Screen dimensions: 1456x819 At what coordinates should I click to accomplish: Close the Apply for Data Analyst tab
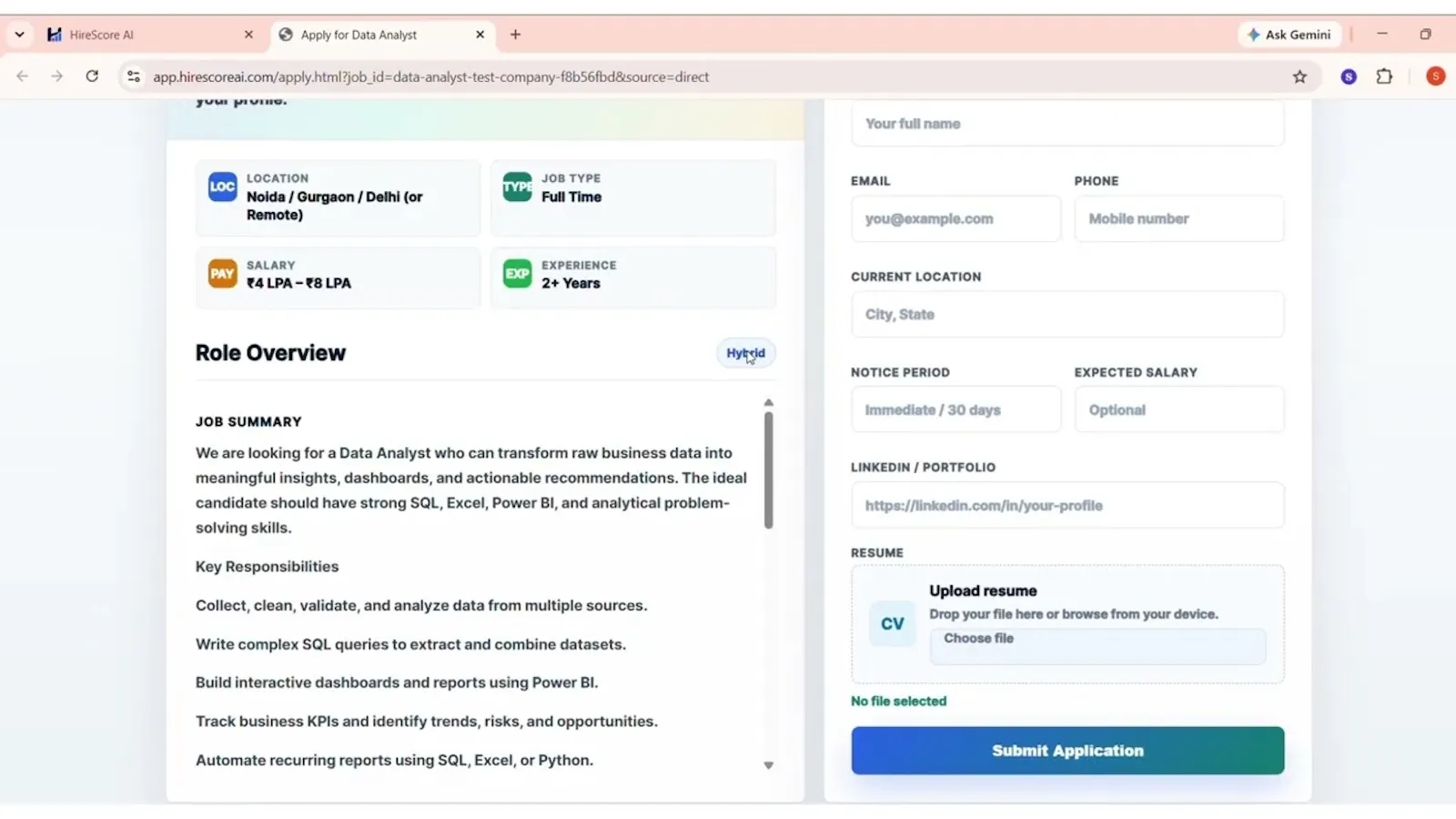480,35
